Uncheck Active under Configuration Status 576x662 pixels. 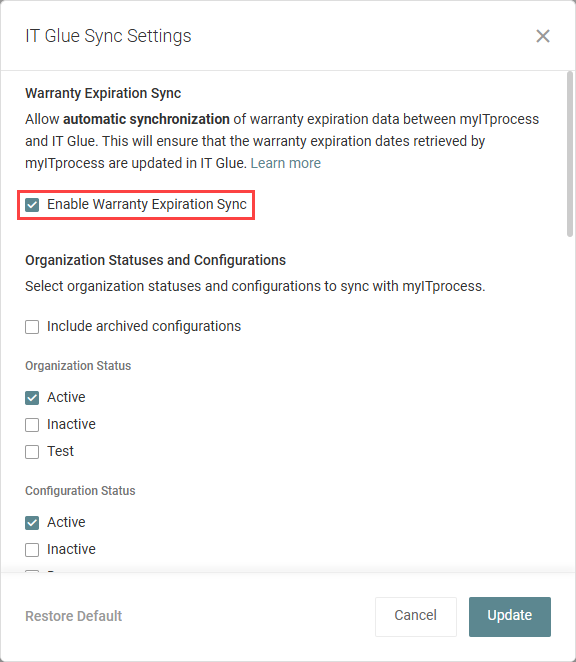coord(32,523)
